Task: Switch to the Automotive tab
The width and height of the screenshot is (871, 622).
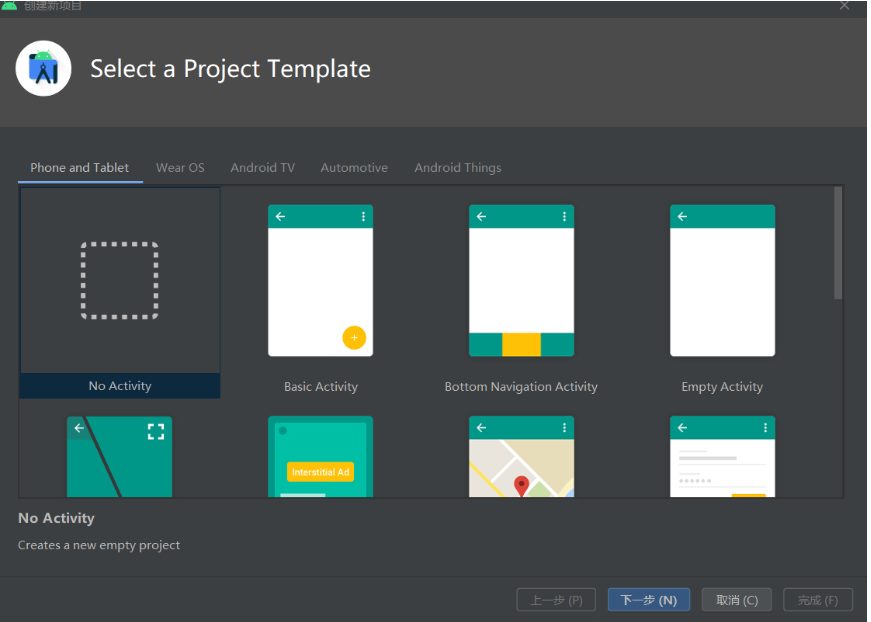Action: [x=354, y=168]
